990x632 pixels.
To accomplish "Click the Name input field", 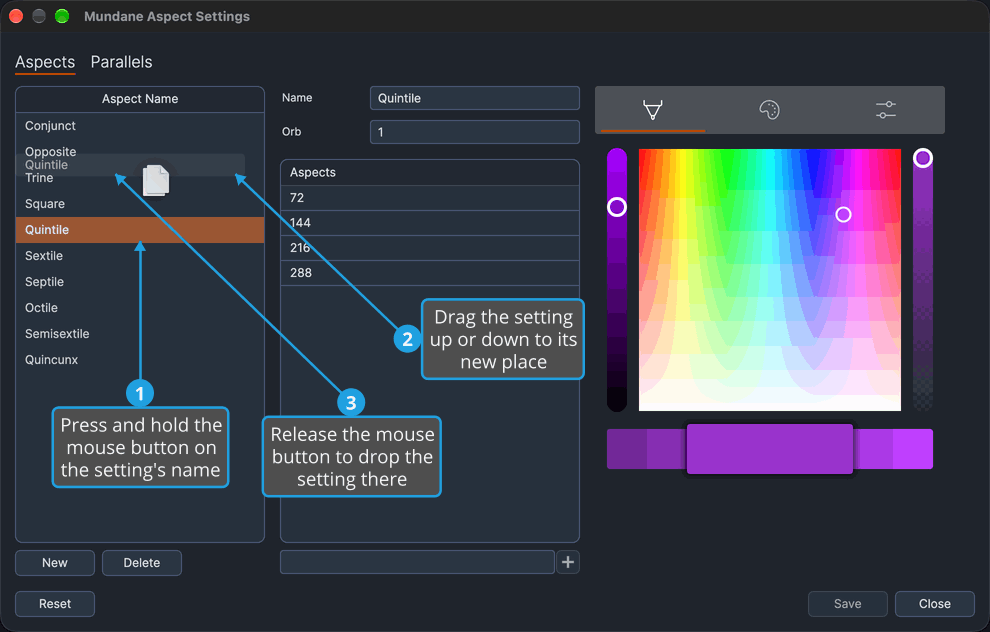I will point(475,98).
